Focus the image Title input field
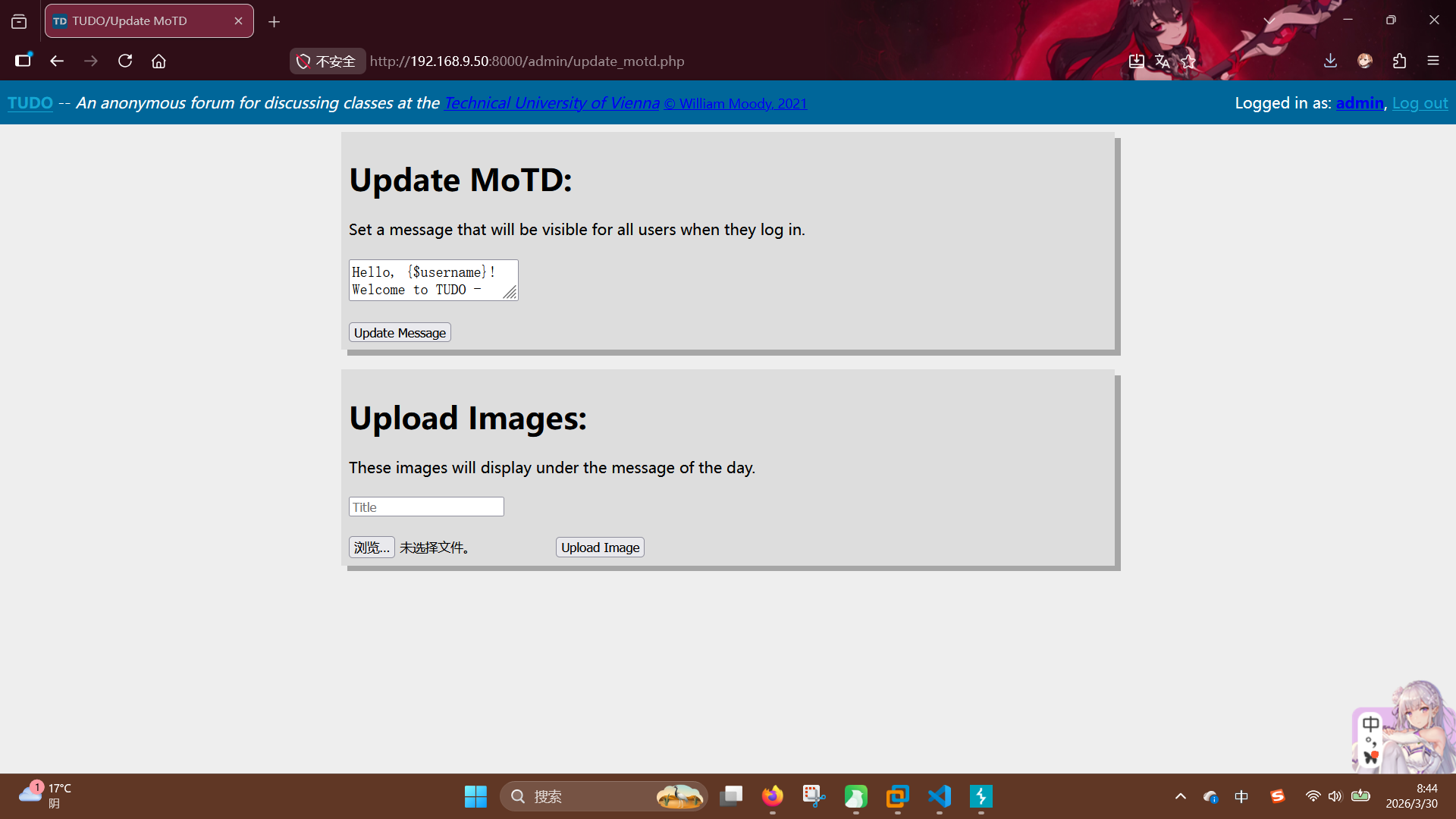Viewport: 1456px width, 819px height. point(426,507)
